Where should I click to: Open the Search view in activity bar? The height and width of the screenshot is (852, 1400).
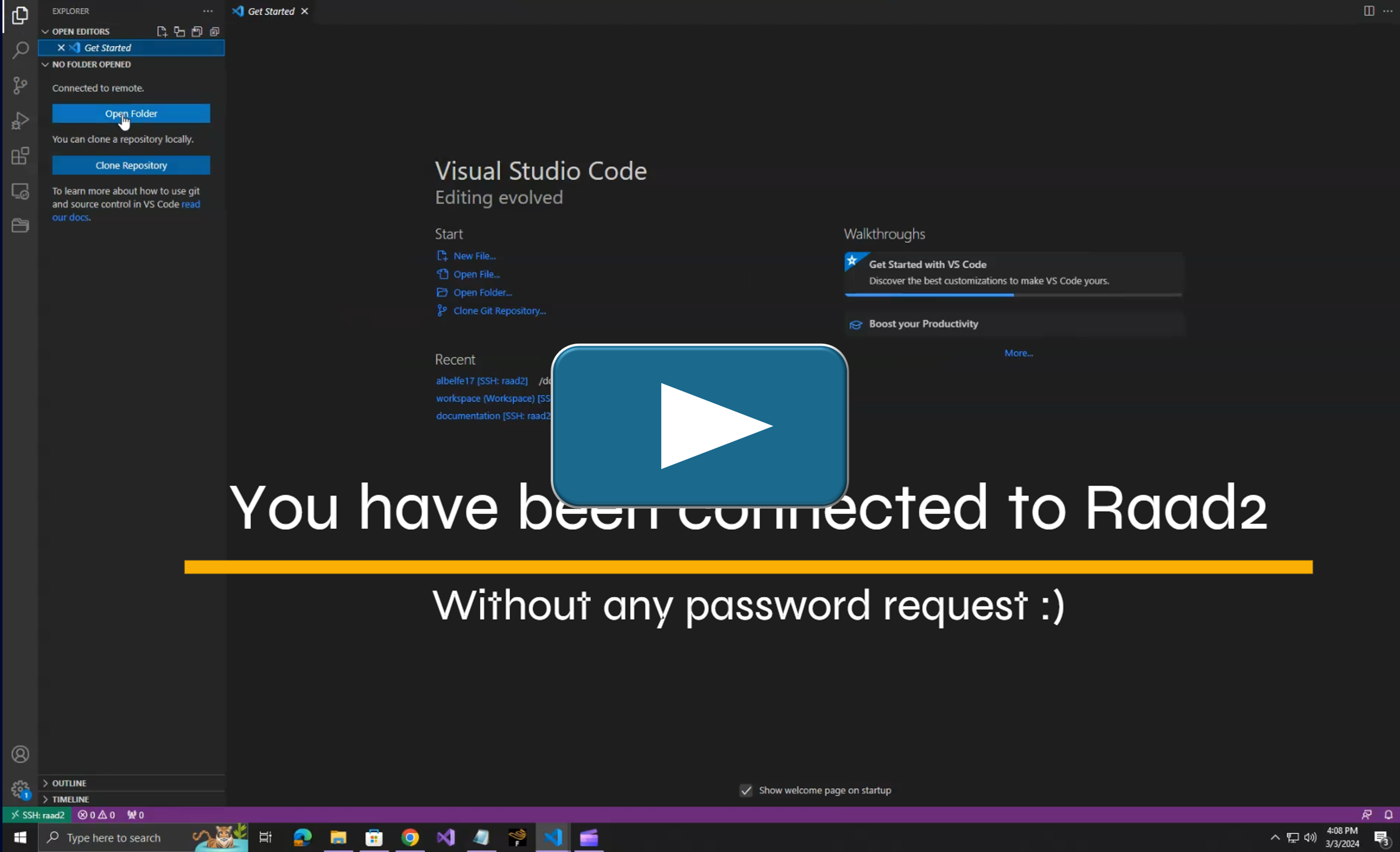(x=20, y=50)
